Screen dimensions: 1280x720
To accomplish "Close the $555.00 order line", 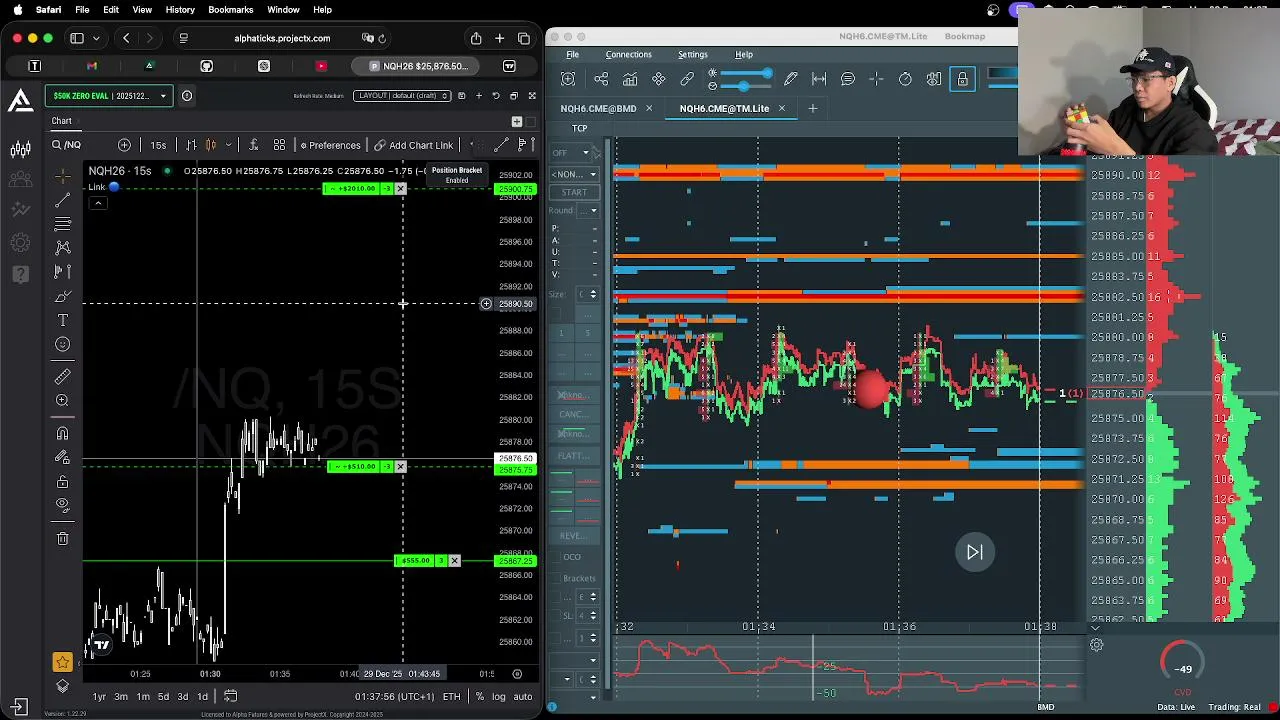I will click(454, 560).
